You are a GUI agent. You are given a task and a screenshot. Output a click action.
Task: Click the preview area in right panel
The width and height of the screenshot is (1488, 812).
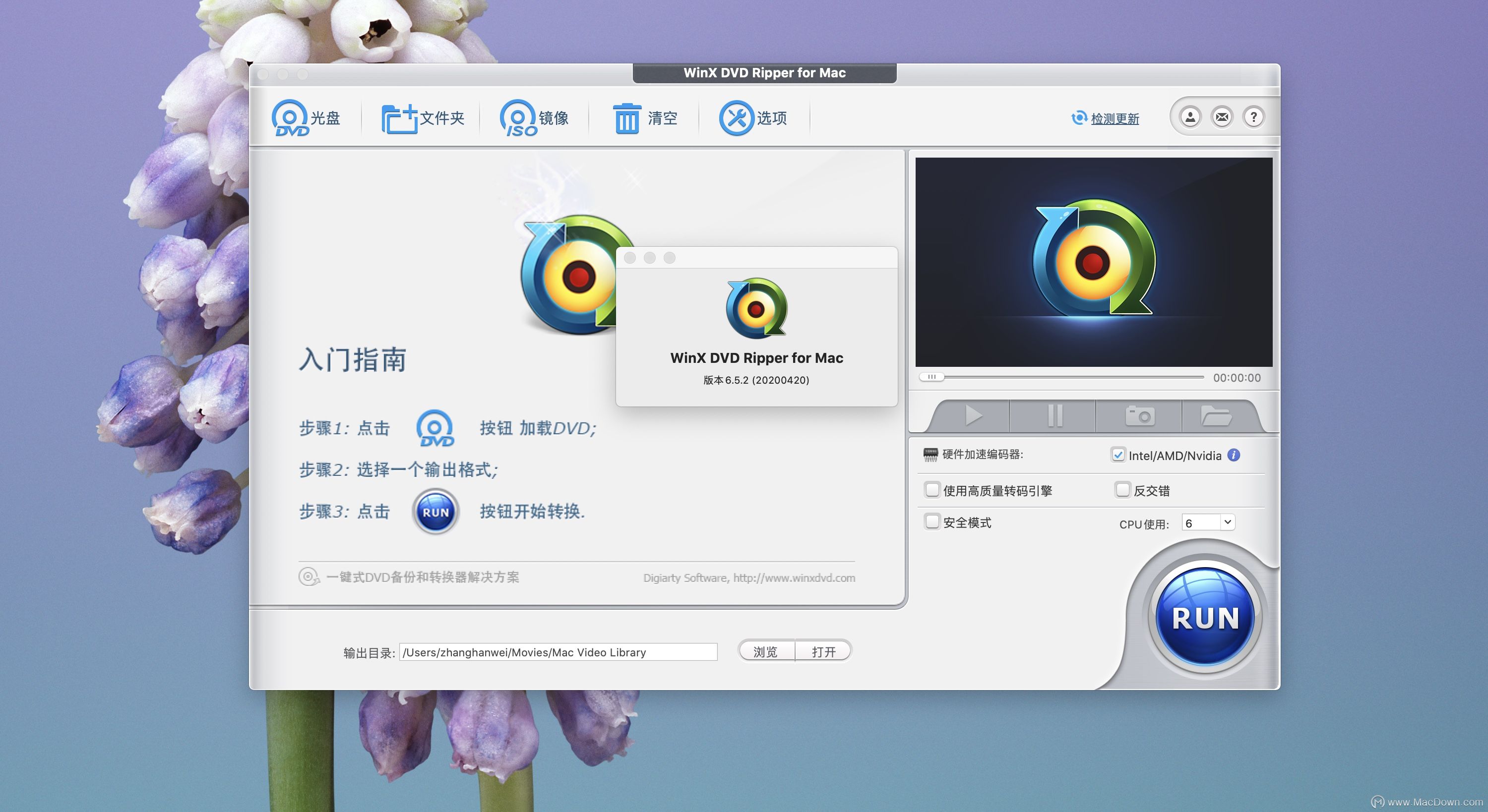(x=1094, y=262)
